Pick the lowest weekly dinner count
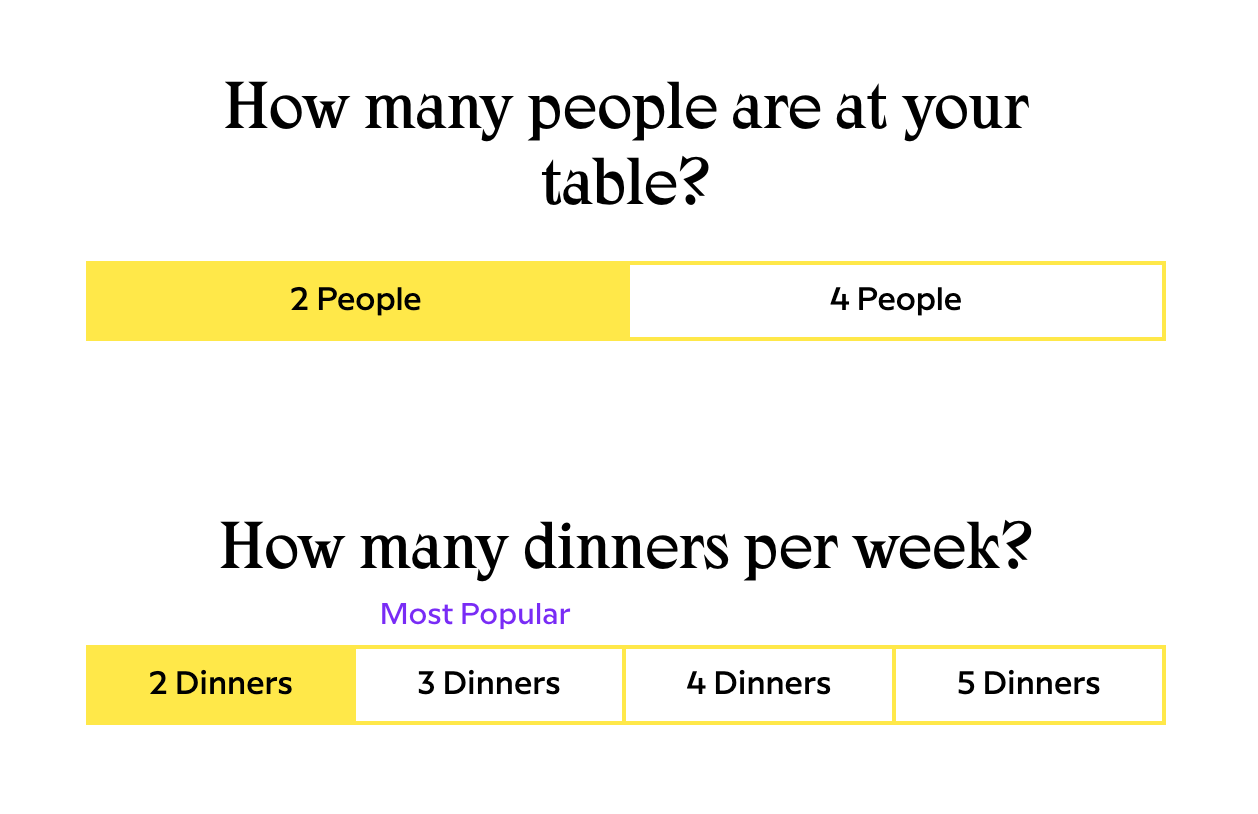 coord(221,684)
